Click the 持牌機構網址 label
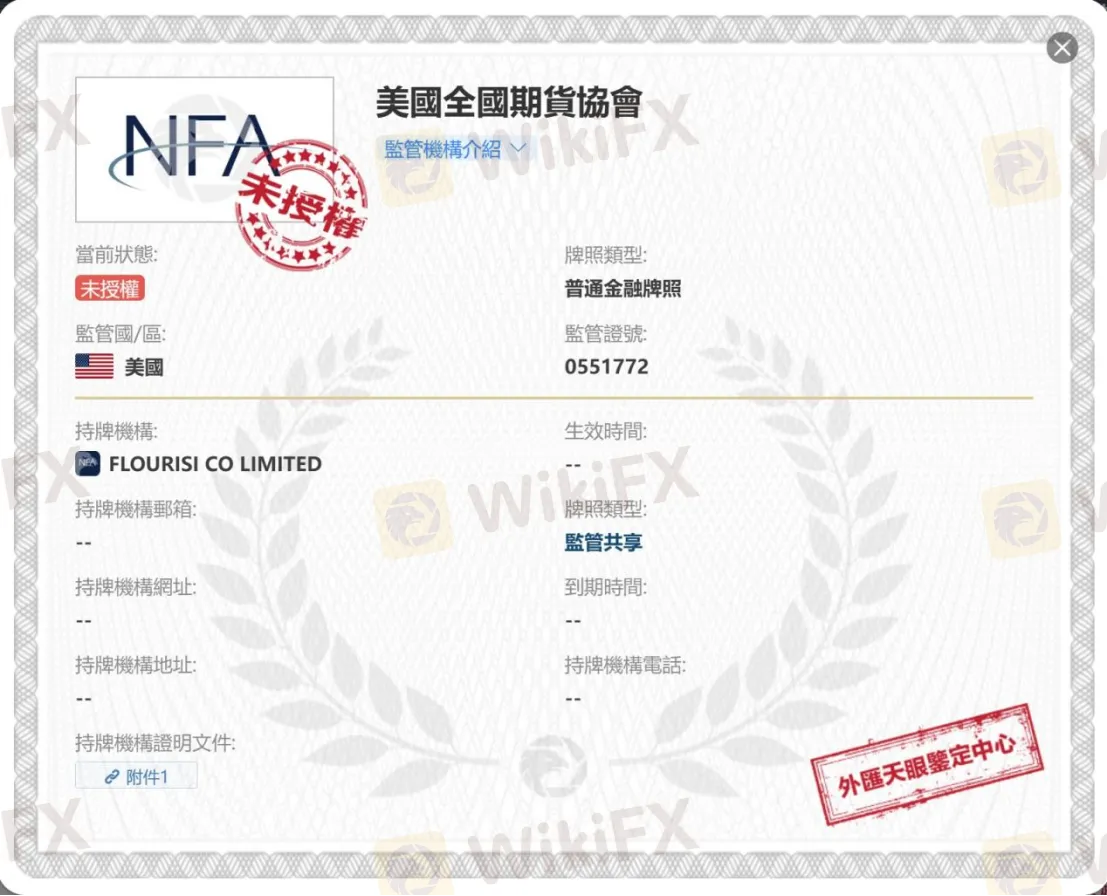 pos(136,587)
